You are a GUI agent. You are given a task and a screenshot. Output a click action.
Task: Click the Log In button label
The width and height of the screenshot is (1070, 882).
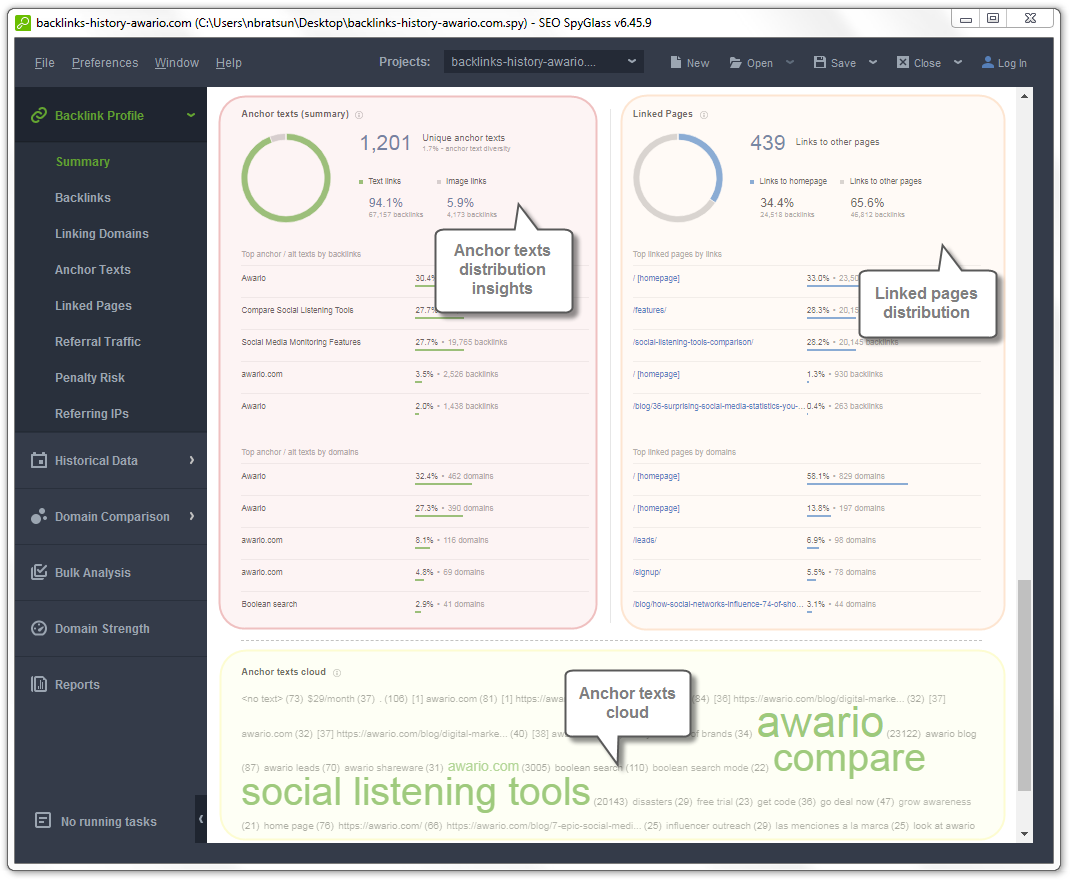(1012, 63)
